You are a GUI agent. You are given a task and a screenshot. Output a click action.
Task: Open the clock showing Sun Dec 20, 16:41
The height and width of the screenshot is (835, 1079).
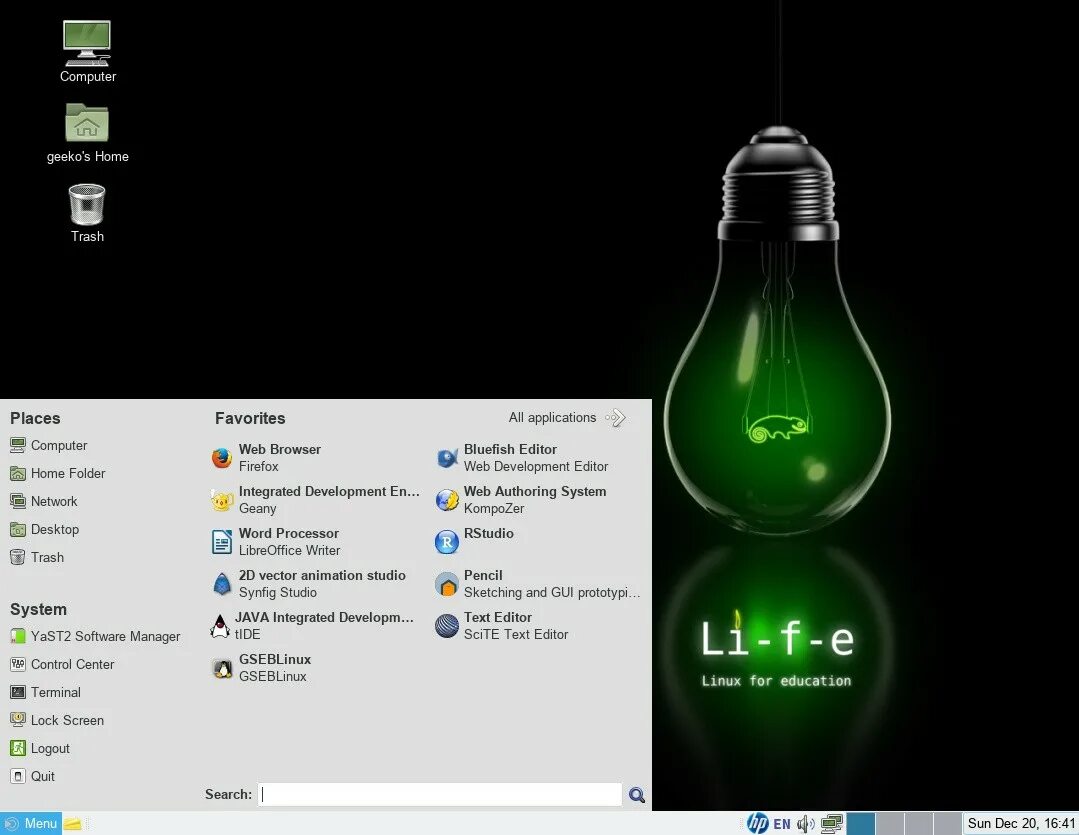pyautogui.click(x=1021, y=824)
